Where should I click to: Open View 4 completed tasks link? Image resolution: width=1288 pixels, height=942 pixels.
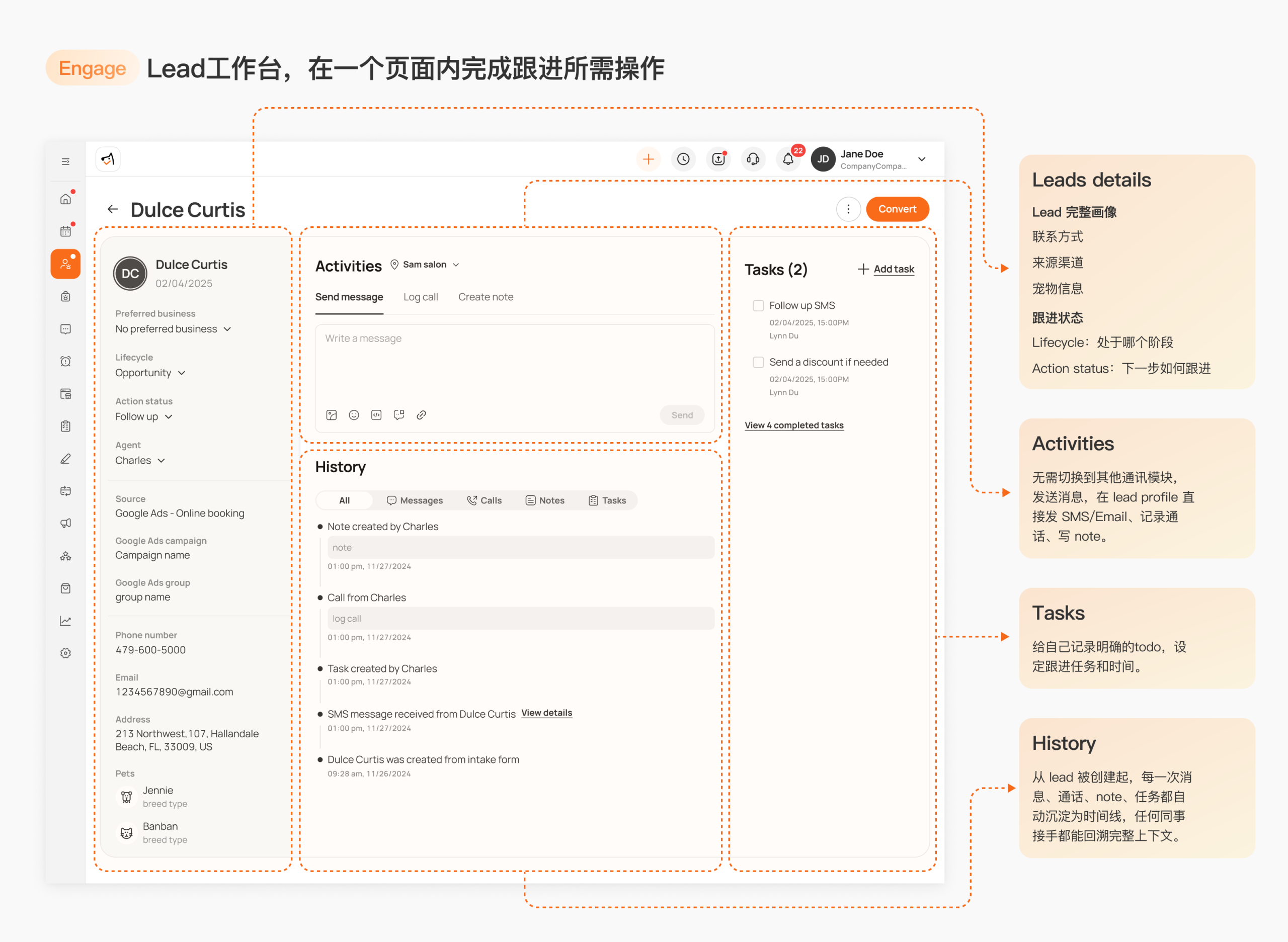(x=794, y=425)
